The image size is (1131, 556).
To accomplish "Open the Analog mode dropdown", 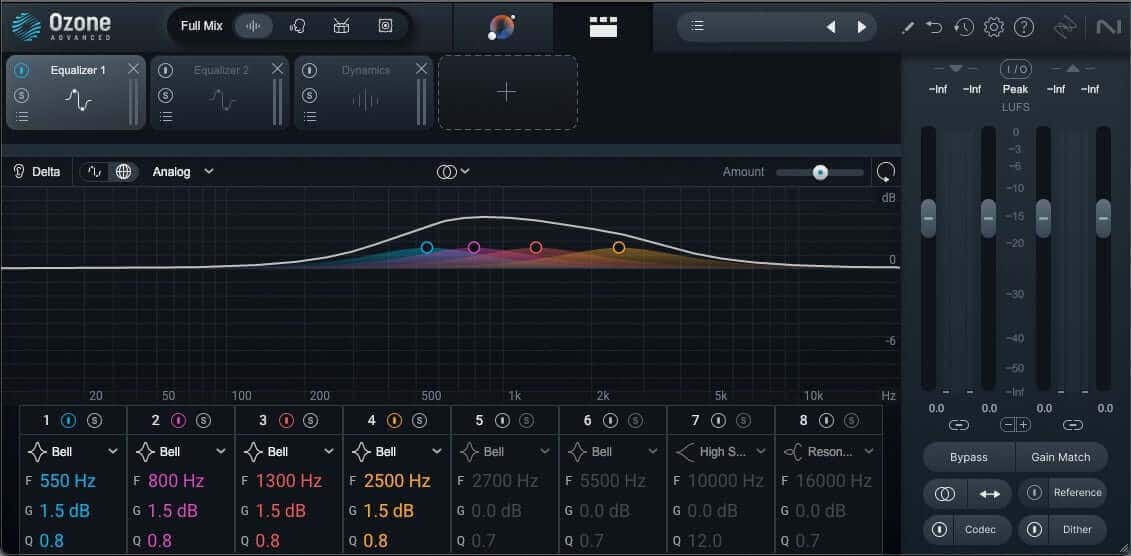I will (x=183, y=172).
